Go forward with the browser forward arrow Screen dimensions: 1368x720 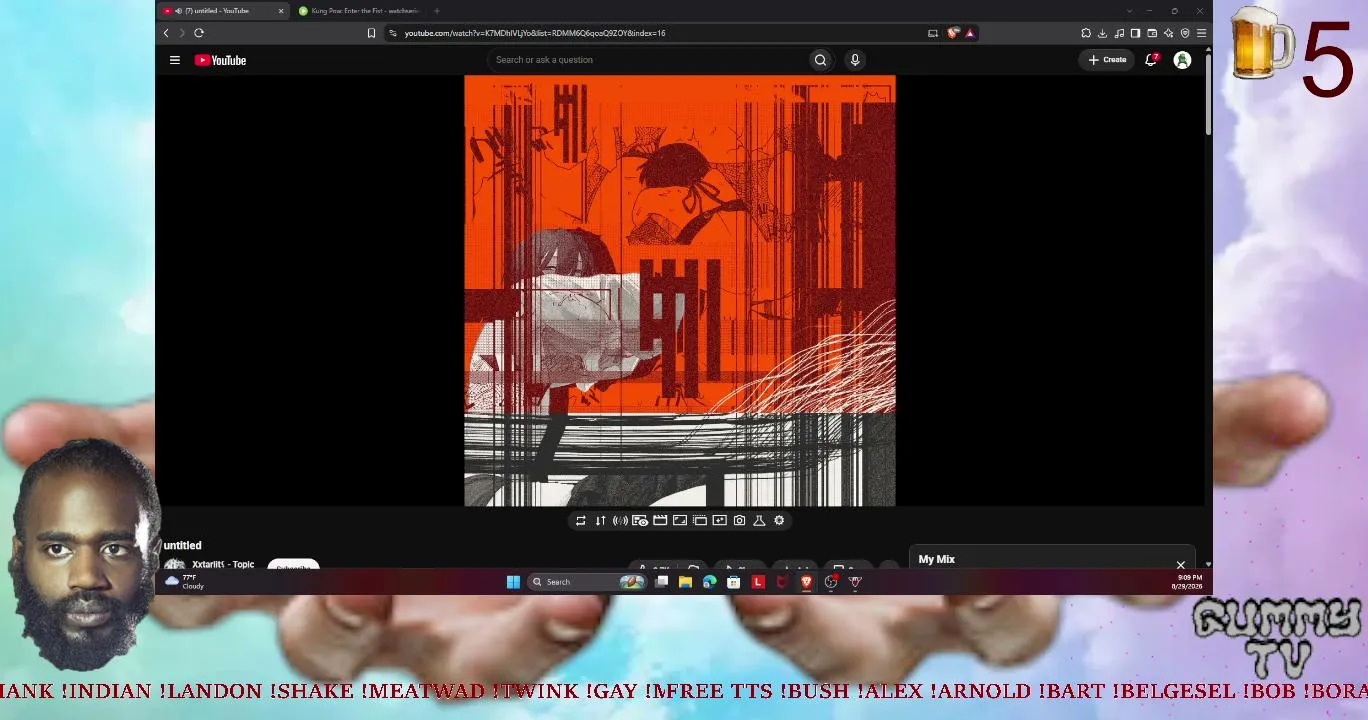pyautogui.click(x=182, y=33)
